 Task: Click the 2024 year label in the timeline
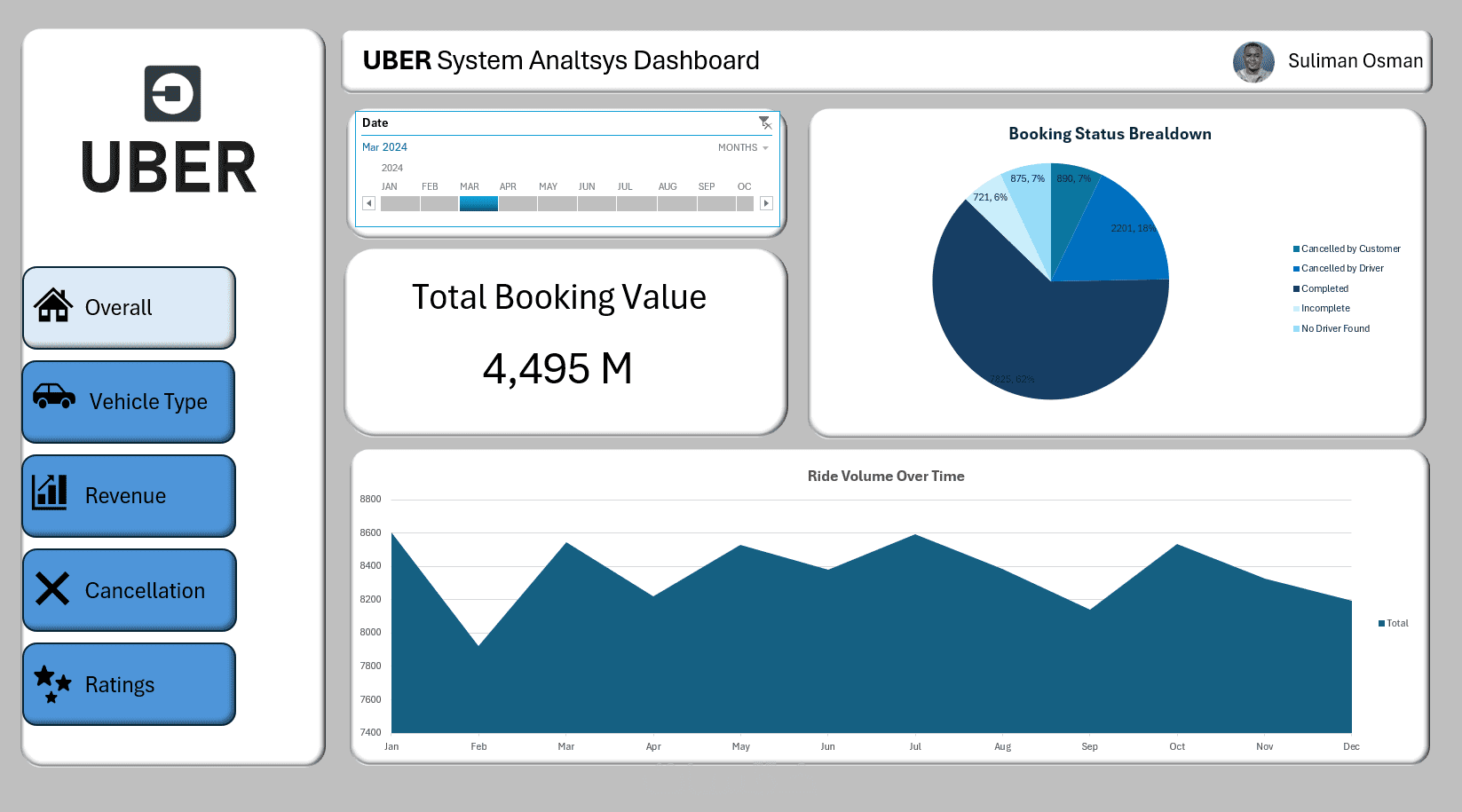tap(392, 168)
